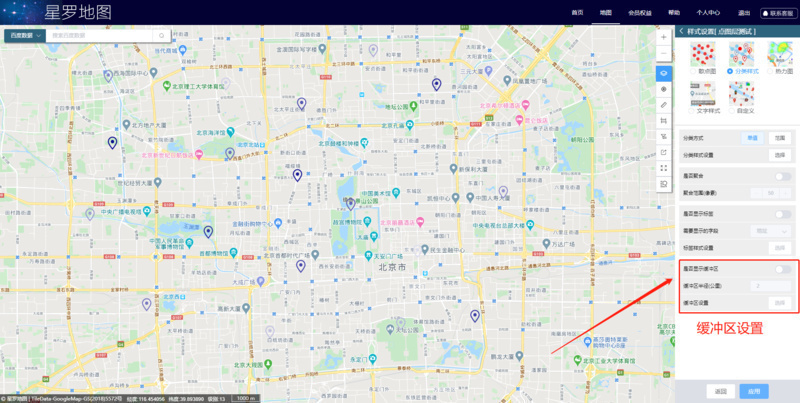Click the locate target icon in toolbar
Viewport: 800px width, 403px height.
[663, 89]
